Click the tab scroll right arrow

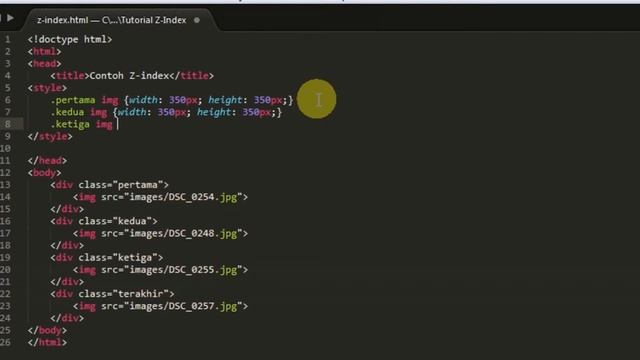coord(11,18)
